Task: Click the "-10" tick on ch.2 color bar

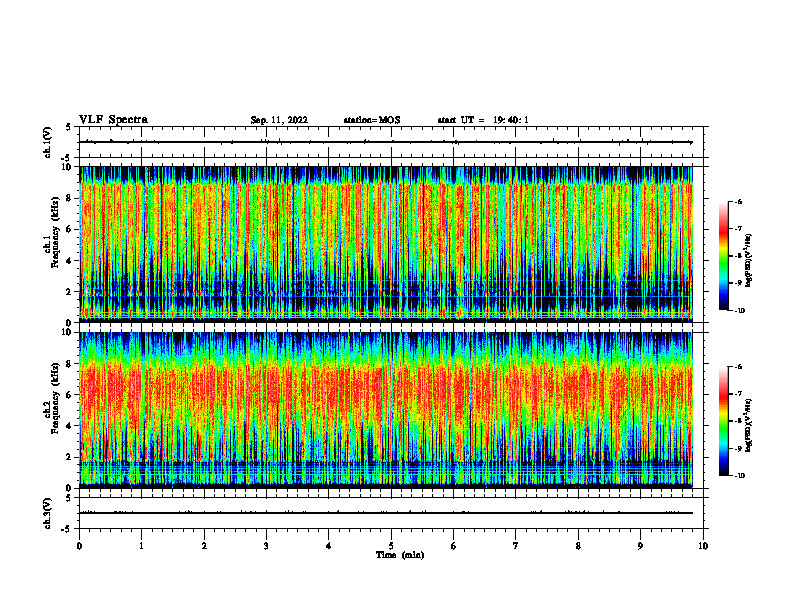Action: [740, 476]
